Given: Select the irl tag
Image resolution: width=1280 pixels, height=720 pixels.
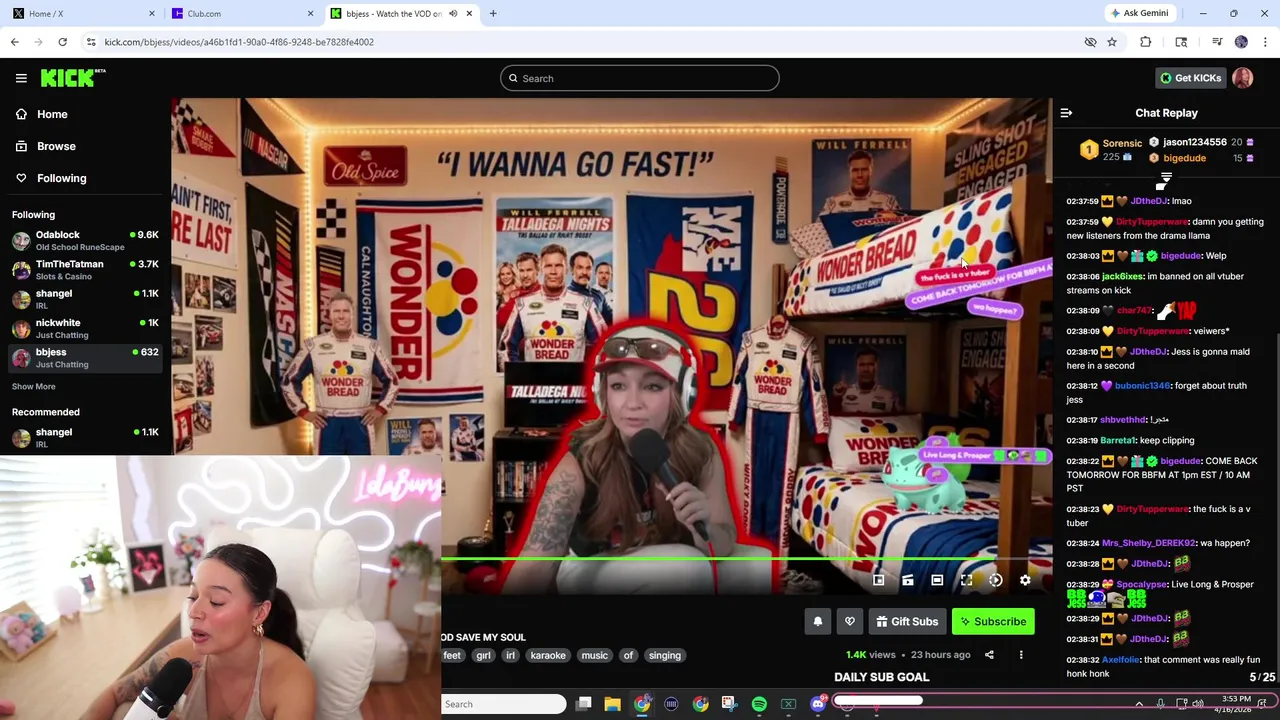Looking at the screenshot, I should pos(510,655).
